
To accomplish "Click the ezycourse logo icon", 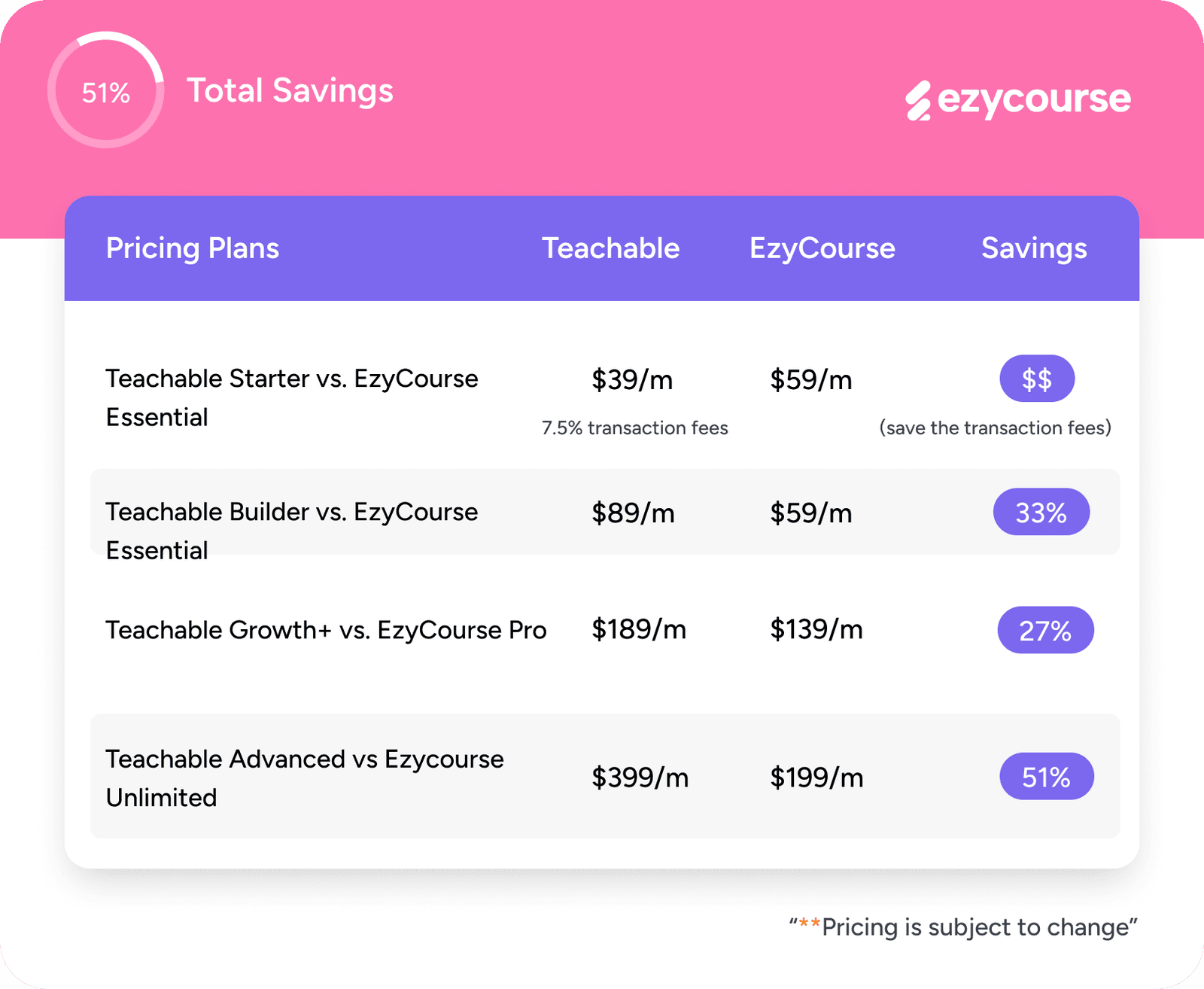I will pos(919,101).
